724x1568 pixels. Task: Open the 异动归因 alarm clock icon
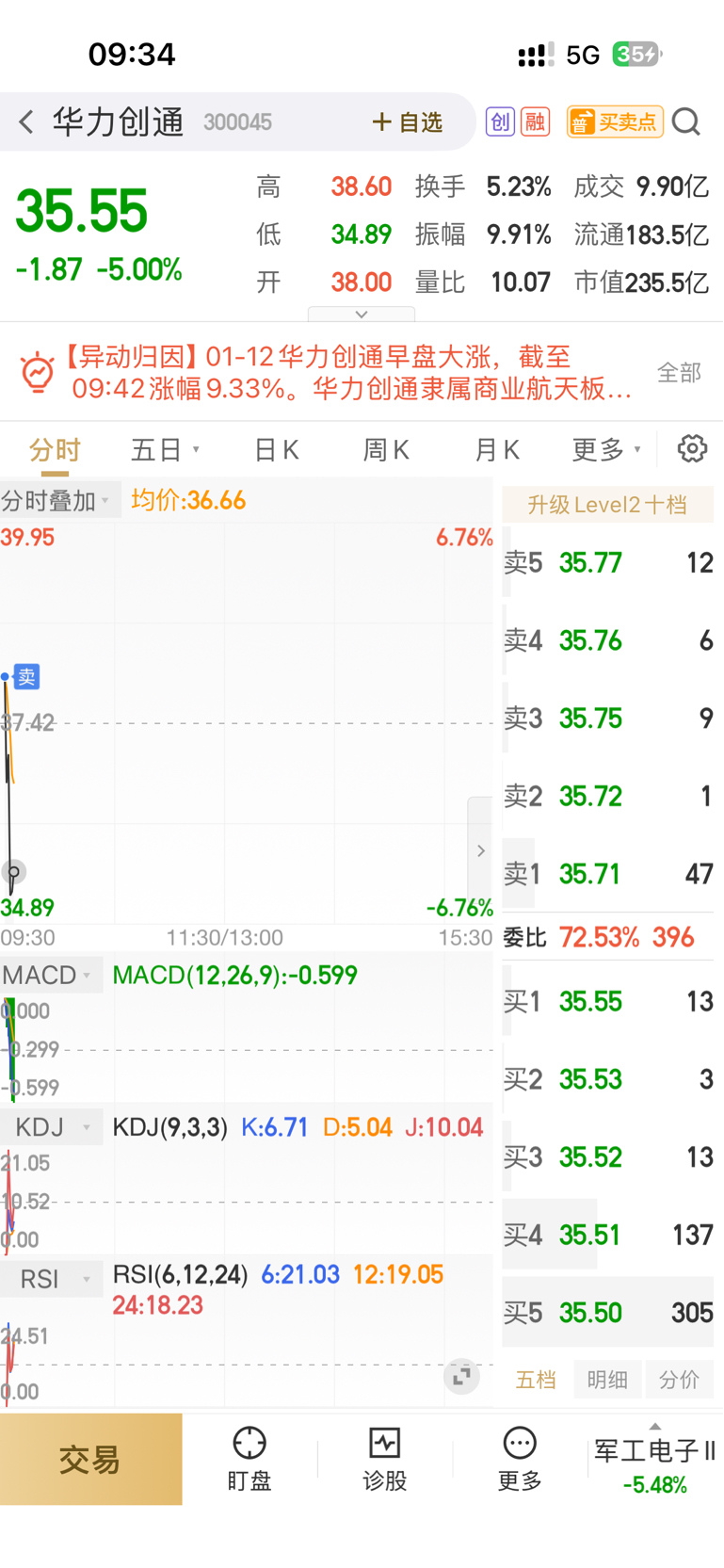coord(38,372)
